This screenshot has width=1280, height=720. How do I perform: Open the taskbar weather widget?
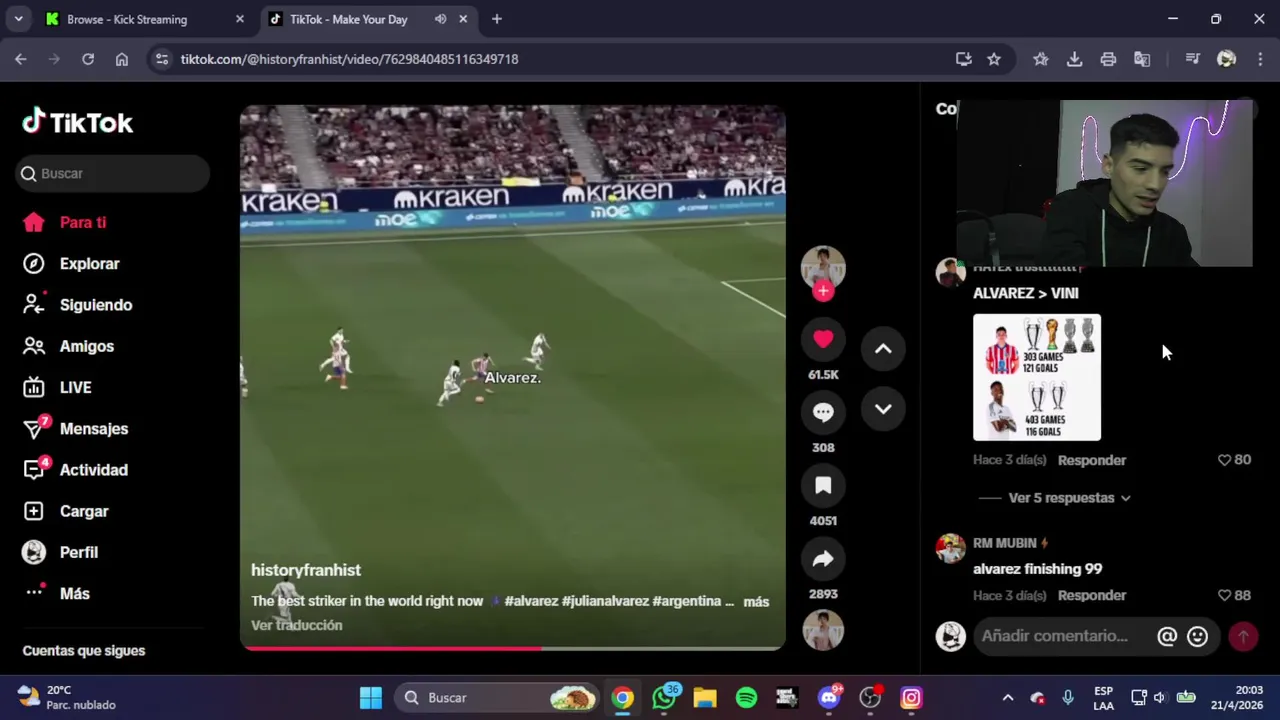[x=66, y=698]
